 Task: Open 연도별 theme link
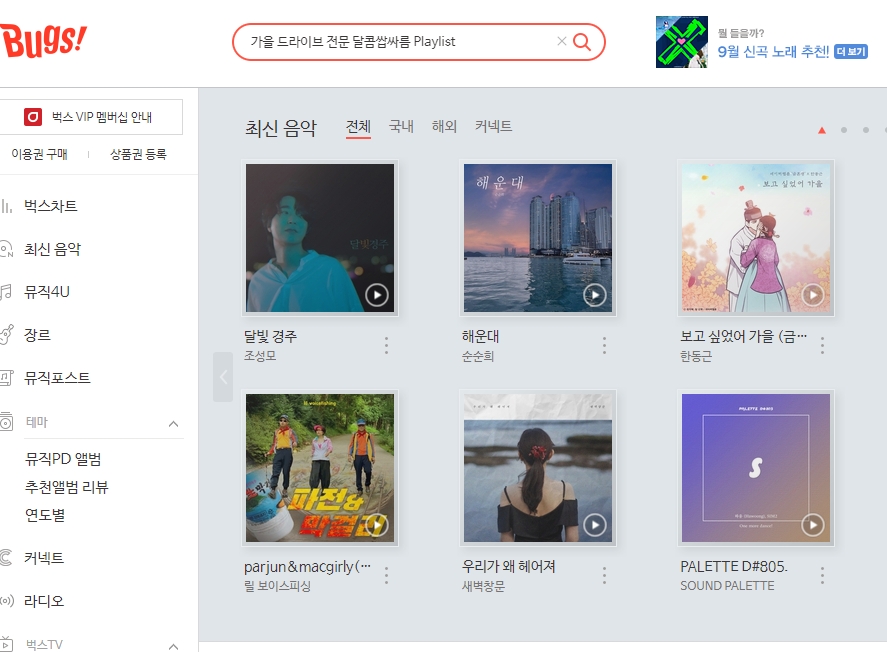click(x=45, y=515)
